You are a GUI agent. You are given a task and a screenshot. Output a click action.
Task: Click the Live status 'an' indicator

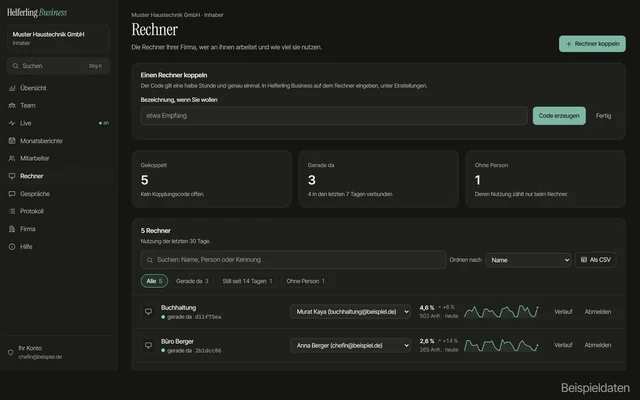click(104, 123)
